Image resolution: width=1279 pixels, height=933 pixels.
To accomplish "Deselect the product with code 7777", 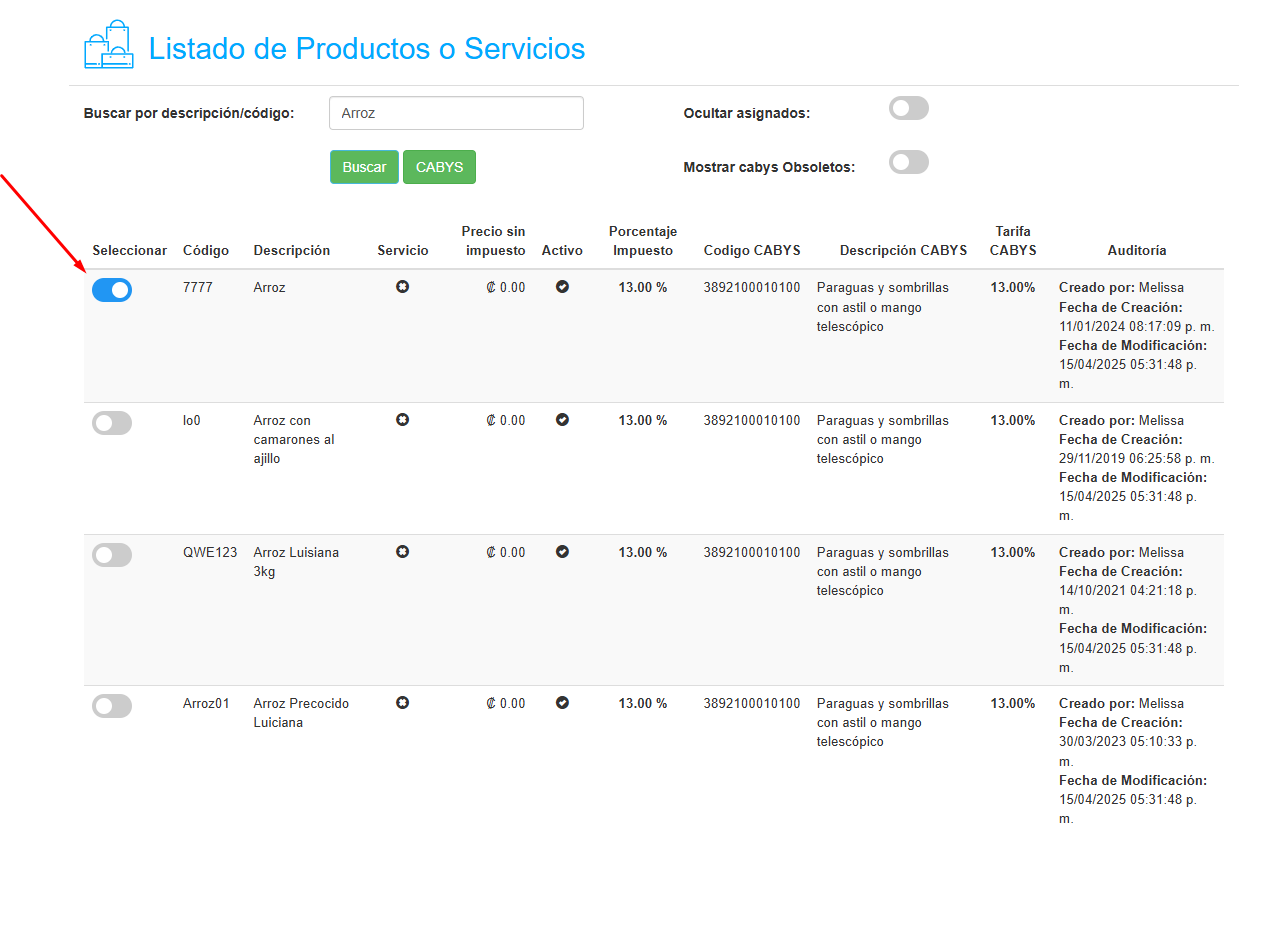I will point(112,290).
